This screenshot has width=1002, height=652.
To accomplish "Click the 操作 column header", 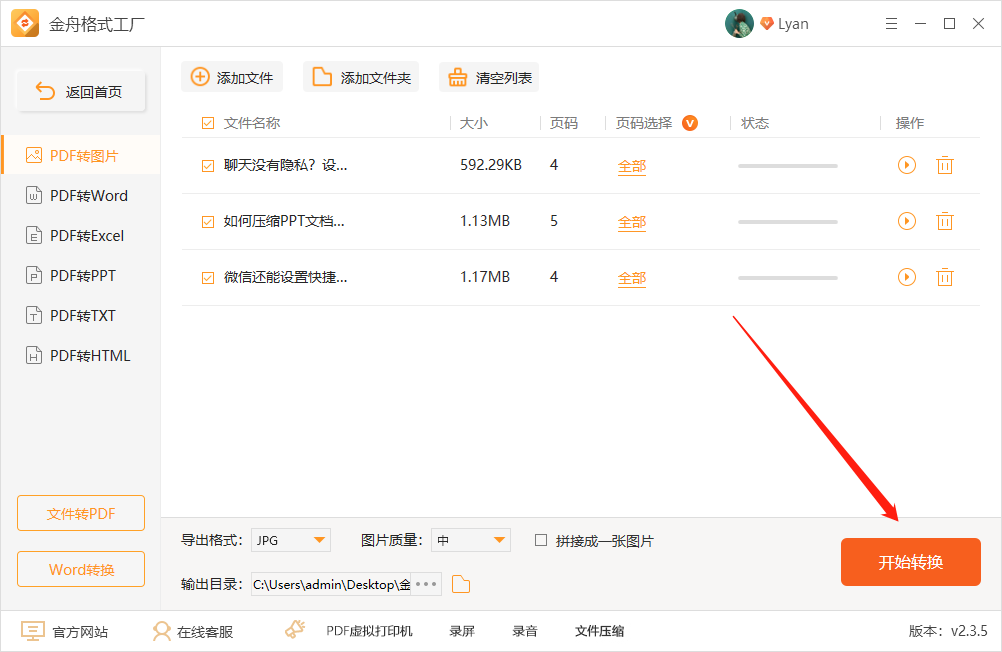I will tap(909, 123).
